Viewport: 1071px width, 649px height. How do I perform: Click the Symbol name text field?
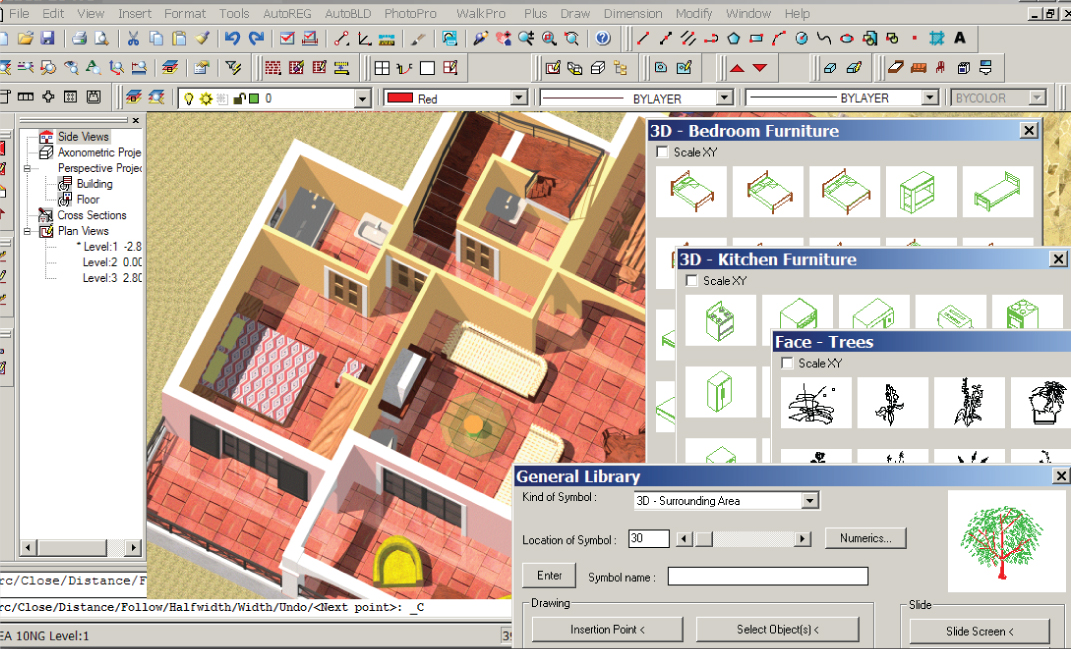[x=767, y=576]
